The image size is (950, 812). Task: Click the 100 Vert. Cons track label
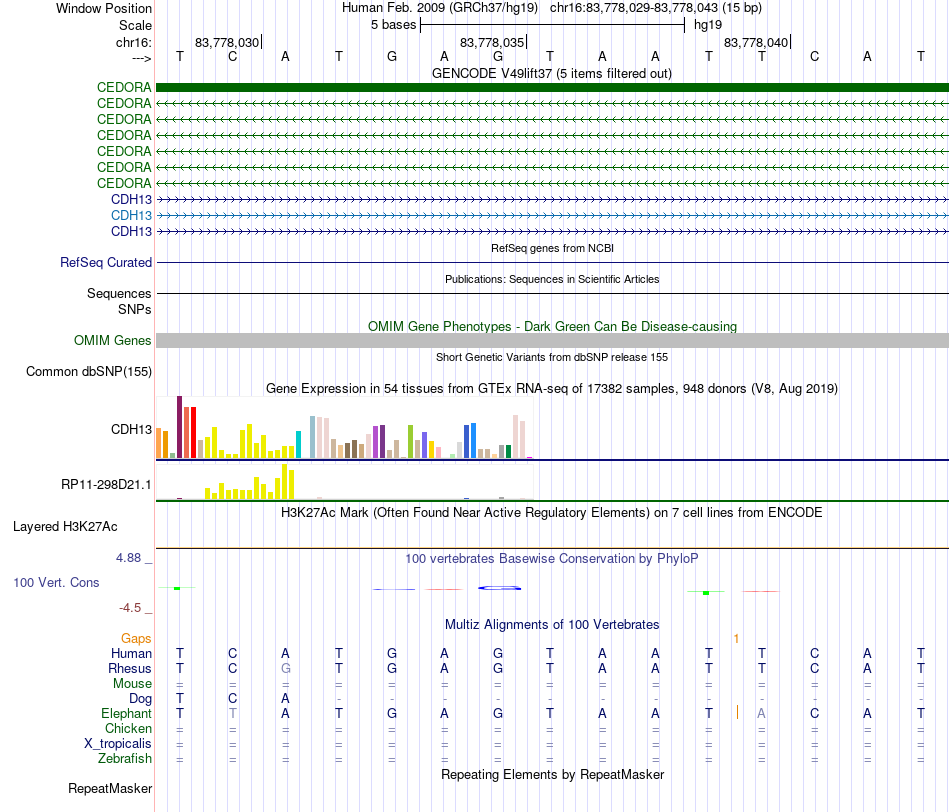(56, 582)
